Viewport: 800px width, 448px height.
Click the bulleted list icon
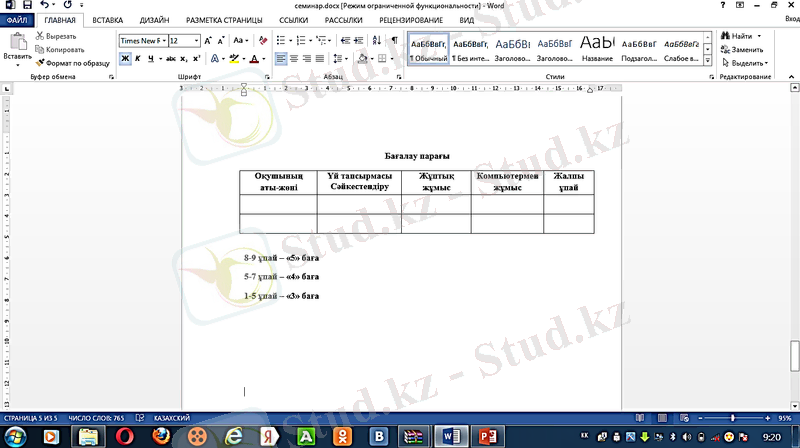click(281, 40)
